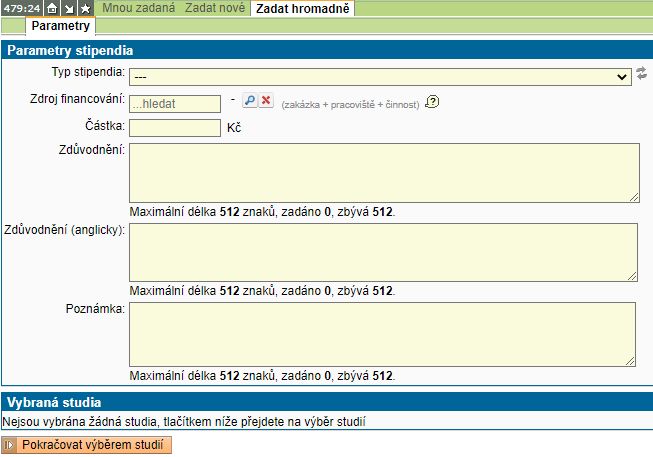Click the resize handle of Poznámka text area
This screenshot has width=653, height=457.
(634, 361)
